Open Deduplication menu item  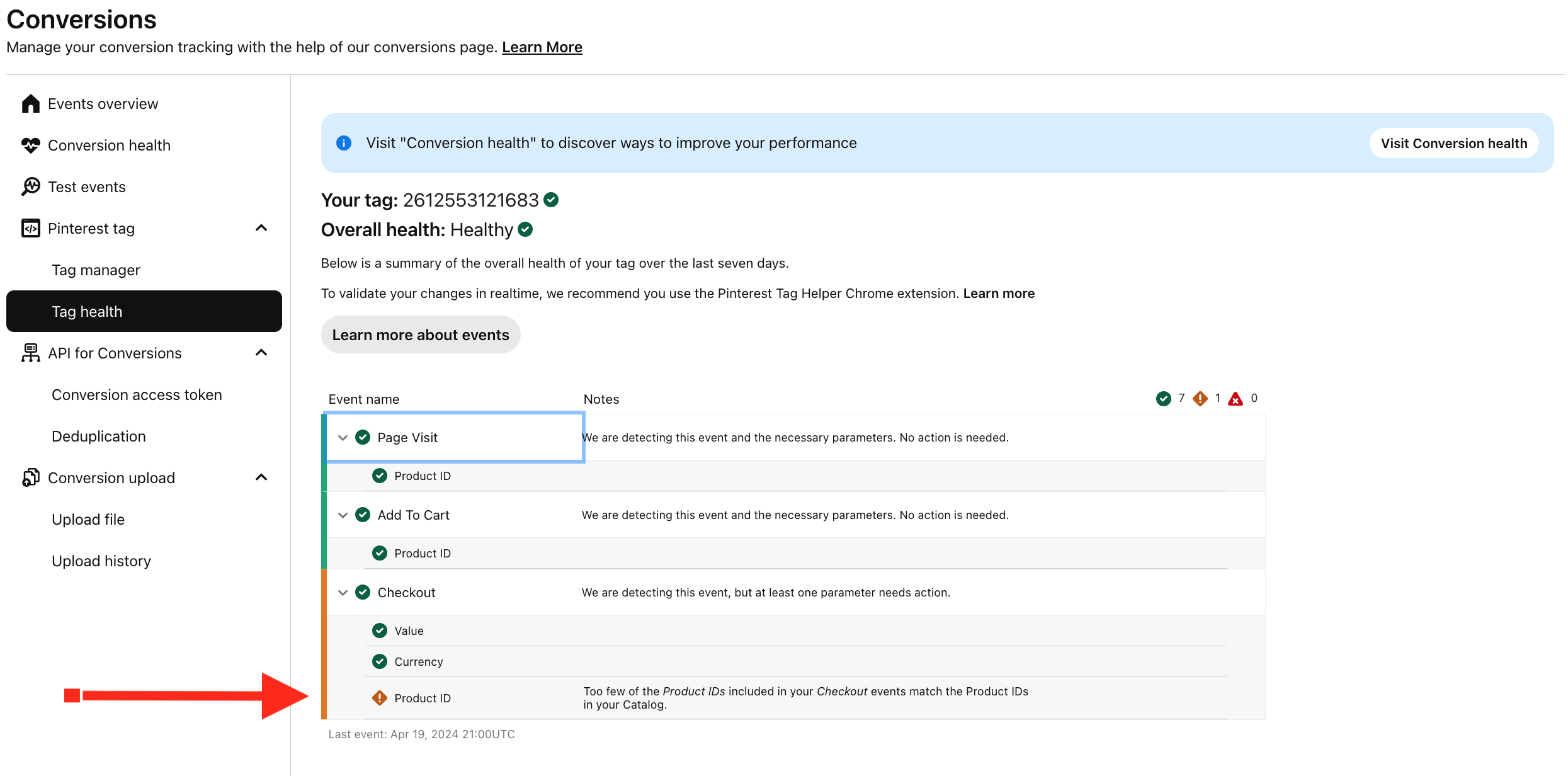(99, 437)
